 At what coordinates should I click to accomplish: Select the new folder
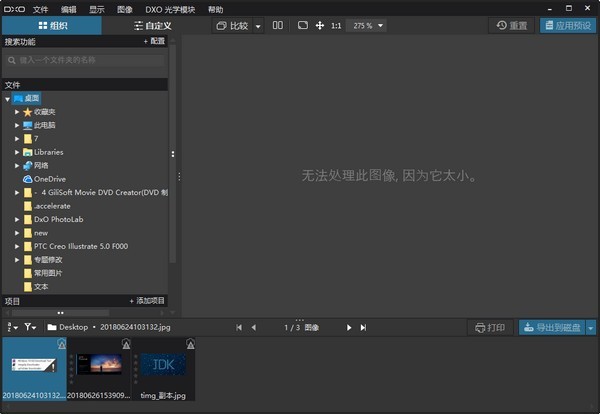tap(41, 233)
